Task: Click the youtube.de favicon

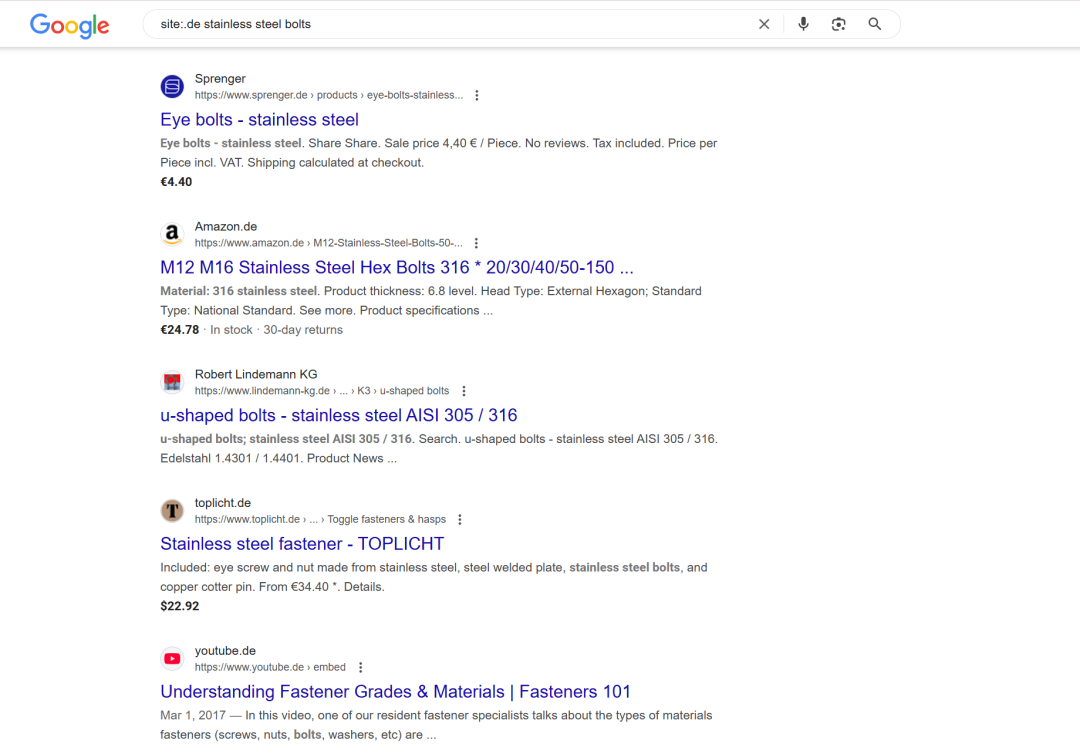Action: 172,659
